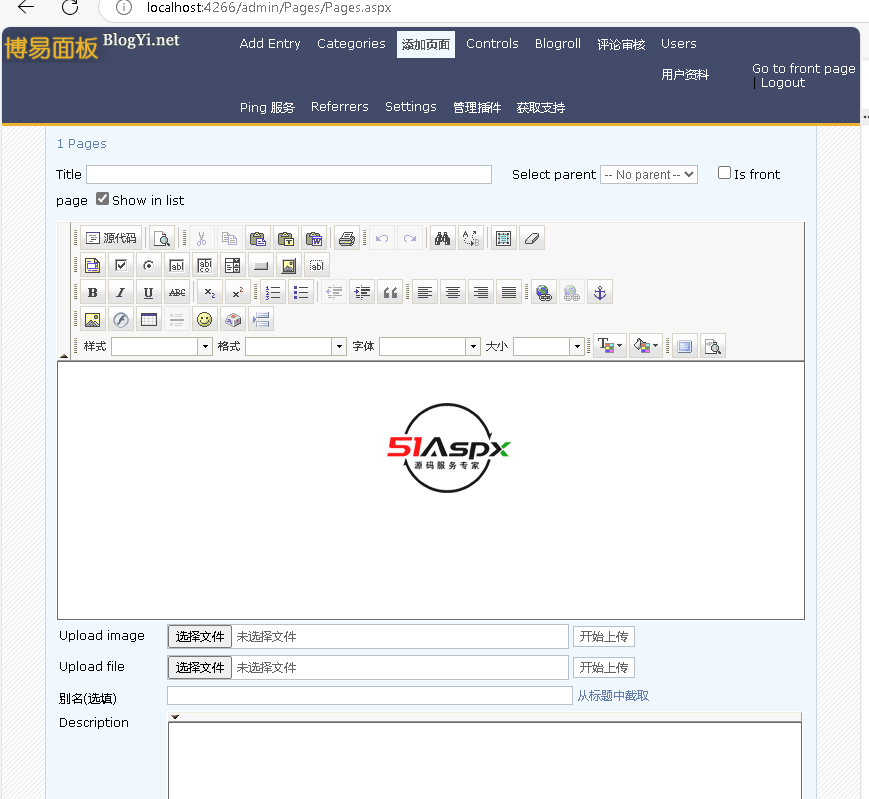Open the background color picker
The image size is (869, 799).
[646, 346]
